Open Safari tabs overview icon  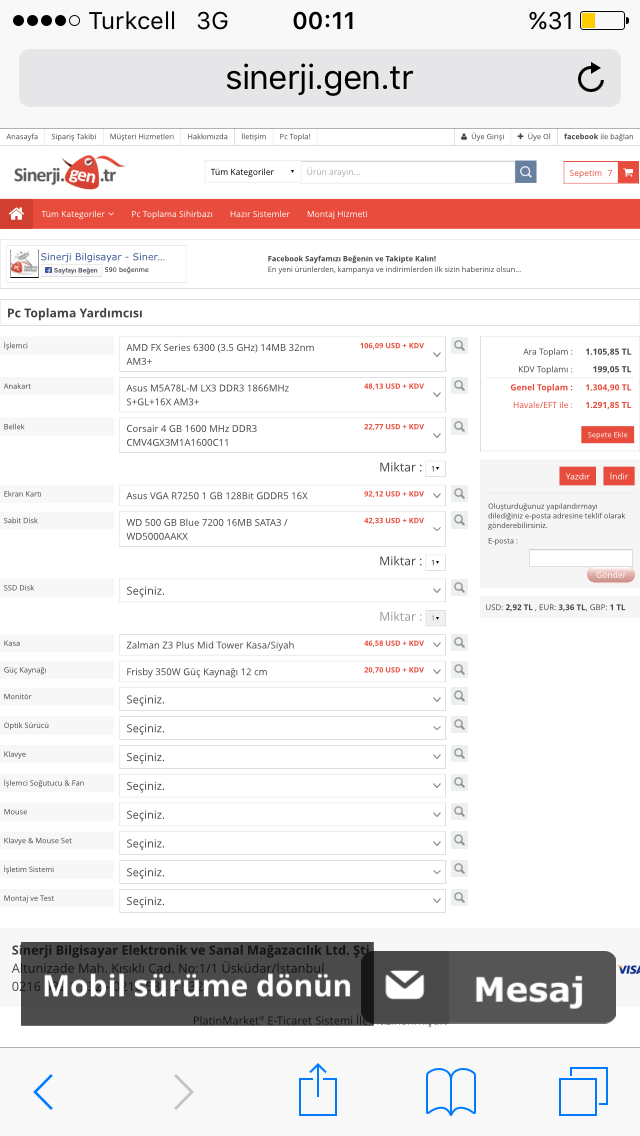tap(583, 1091)
